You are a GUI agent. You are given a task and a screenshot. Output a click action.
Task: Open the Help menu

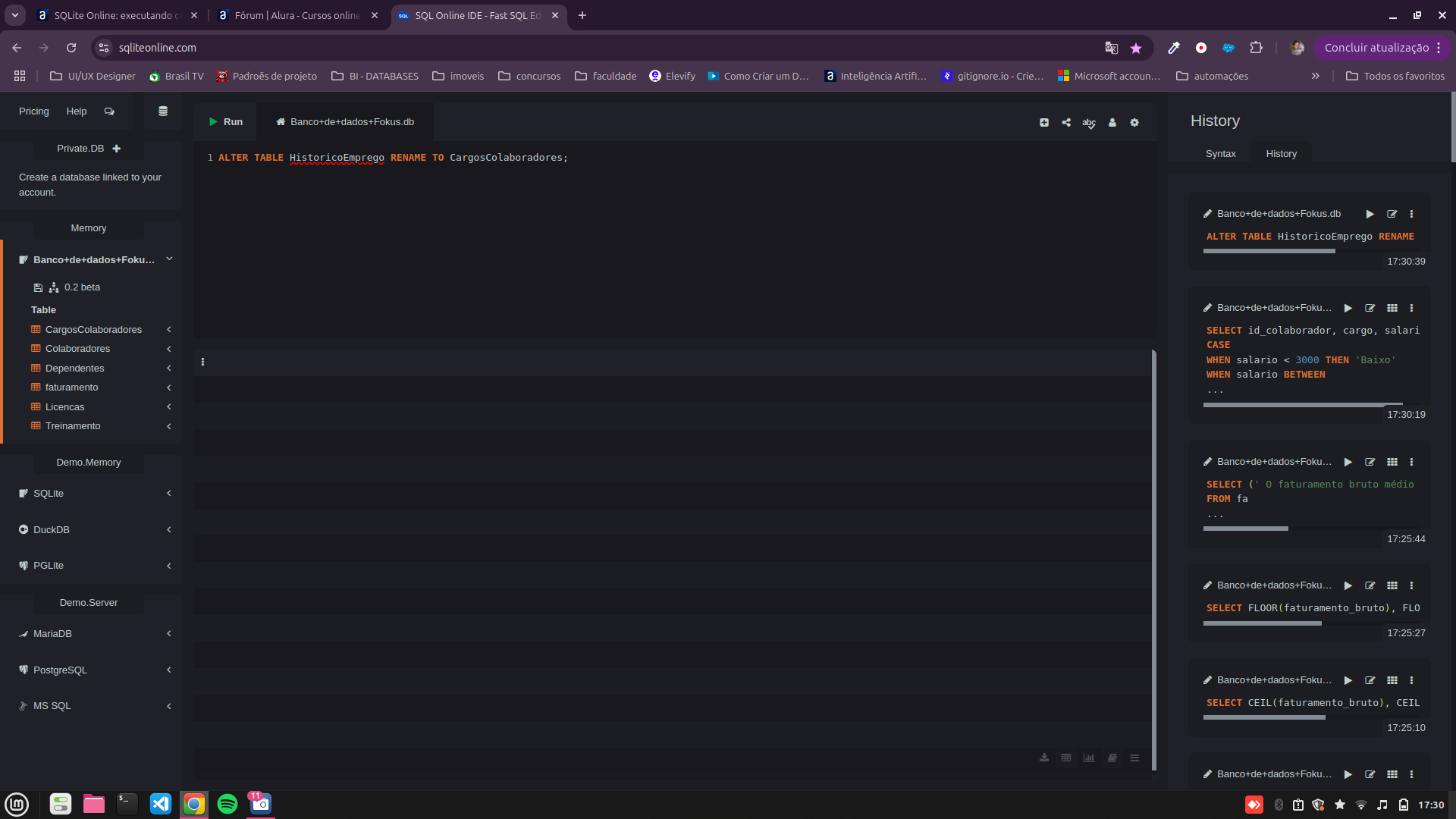77,111
